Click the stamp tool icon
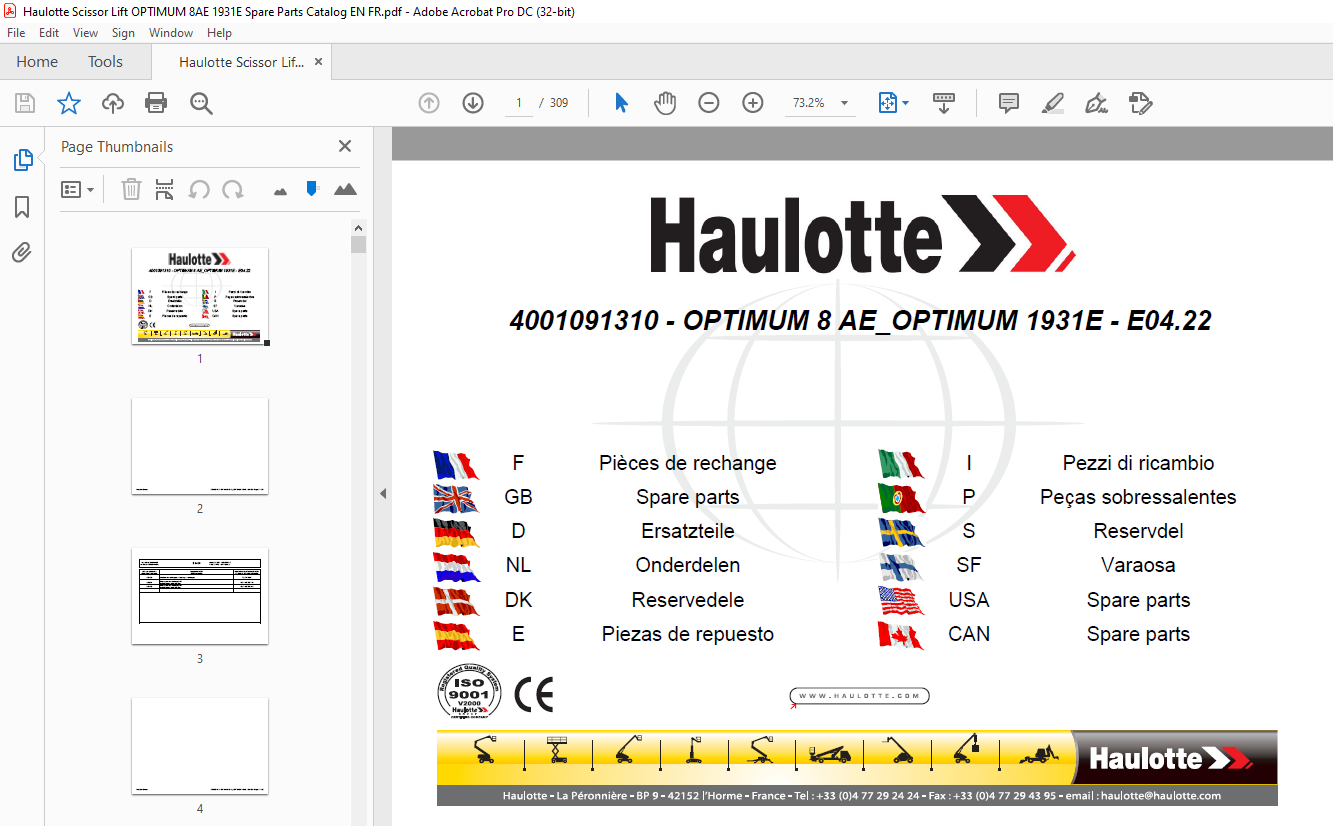The image size is (1333, 826). tap(1140, 103)
